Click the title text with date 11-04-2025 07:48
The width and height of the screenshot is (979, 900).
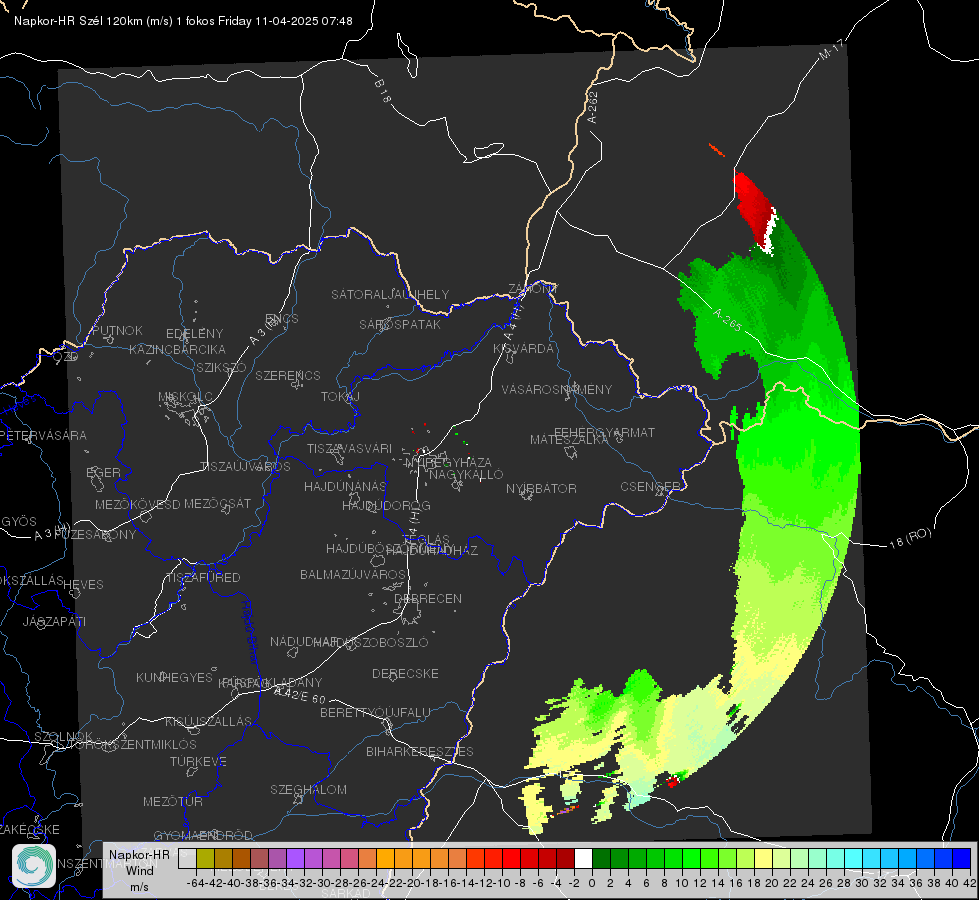click(x=184, y=21)
